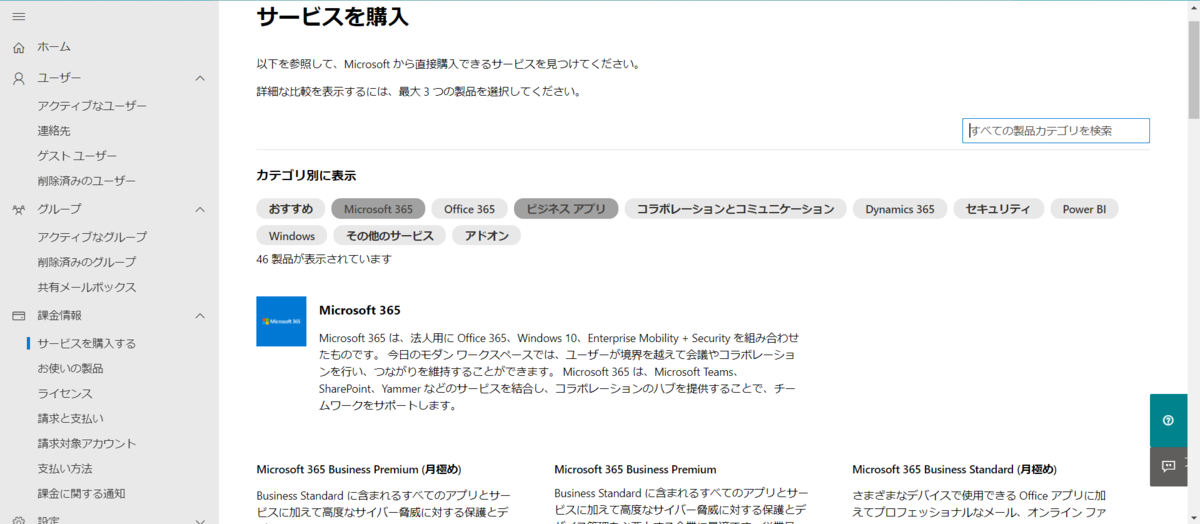Open 支払い方法 page
The width and height of the screenshot is (1200, 524).
pyautogui.click(x=65, y=468)
